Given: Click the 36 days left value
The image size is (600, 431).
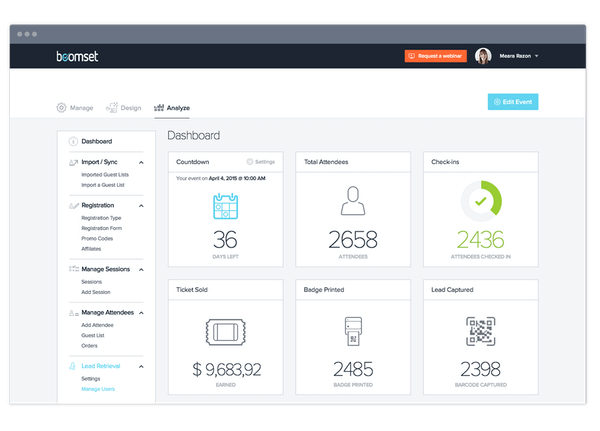Looking at the screenshot, I should 225,240.
